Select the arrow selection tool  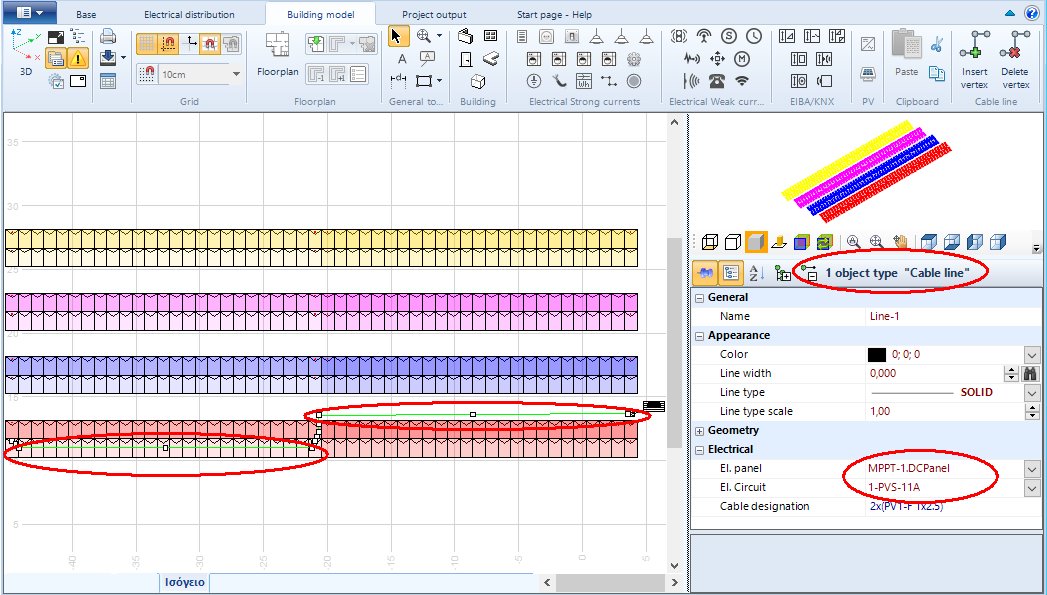[397, 34]
